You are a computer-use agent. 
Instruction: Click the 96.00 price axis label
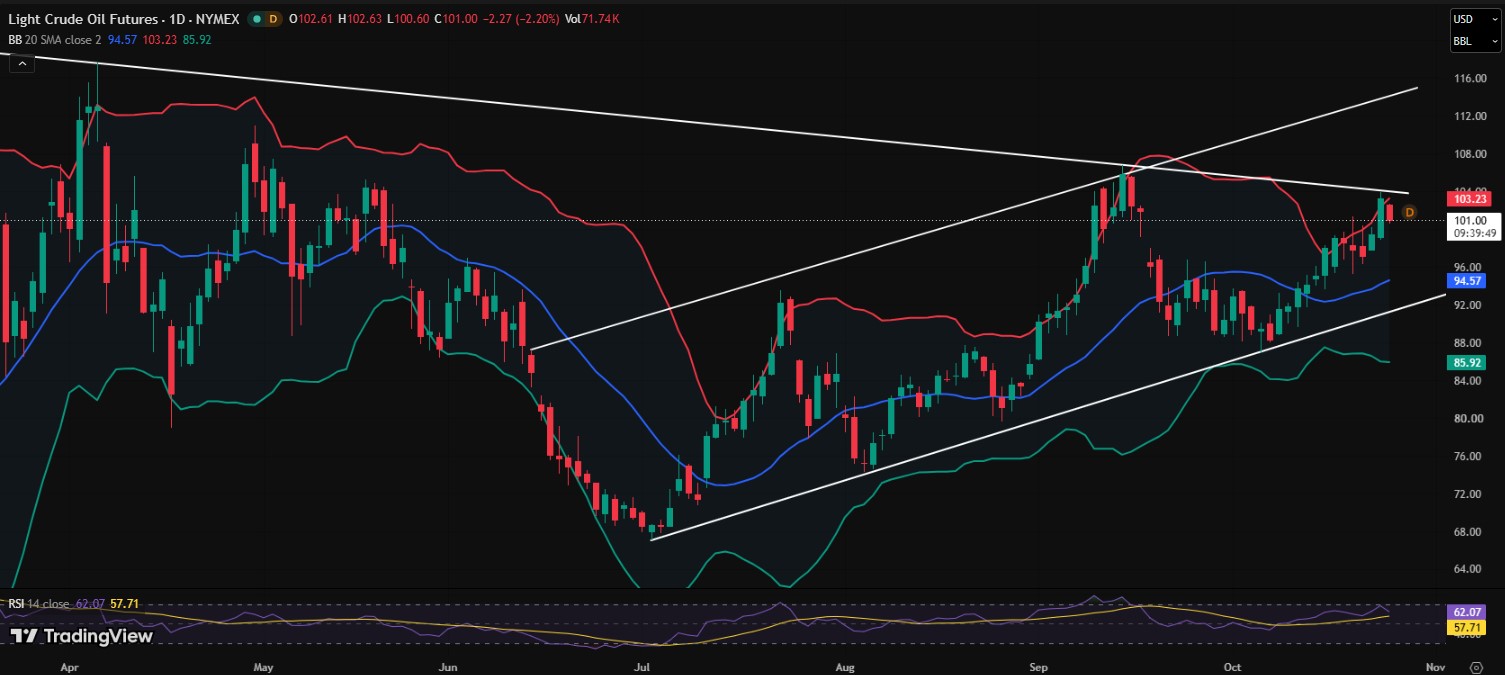(x=1469, y=267)
